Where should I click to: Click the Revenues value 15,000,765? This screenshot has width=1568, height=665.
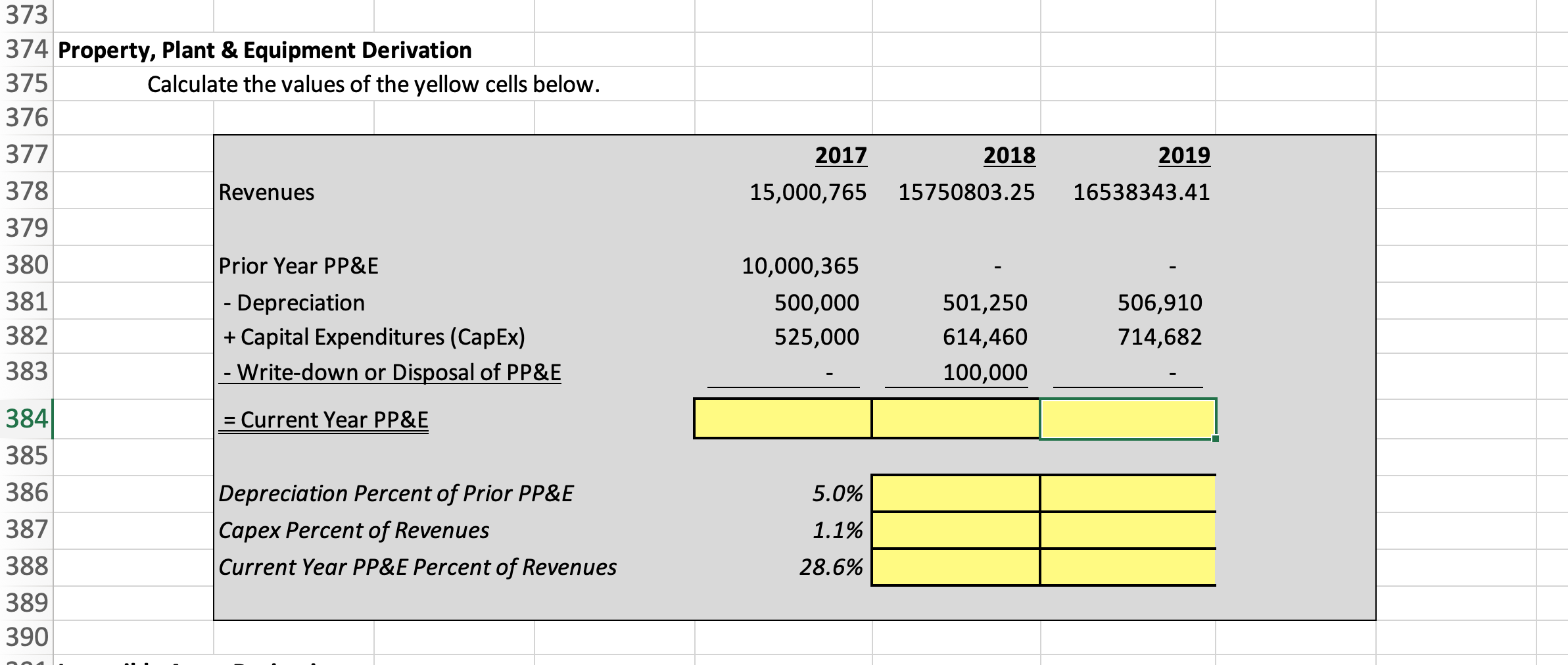pyautogui.click(x=809, y=191)
